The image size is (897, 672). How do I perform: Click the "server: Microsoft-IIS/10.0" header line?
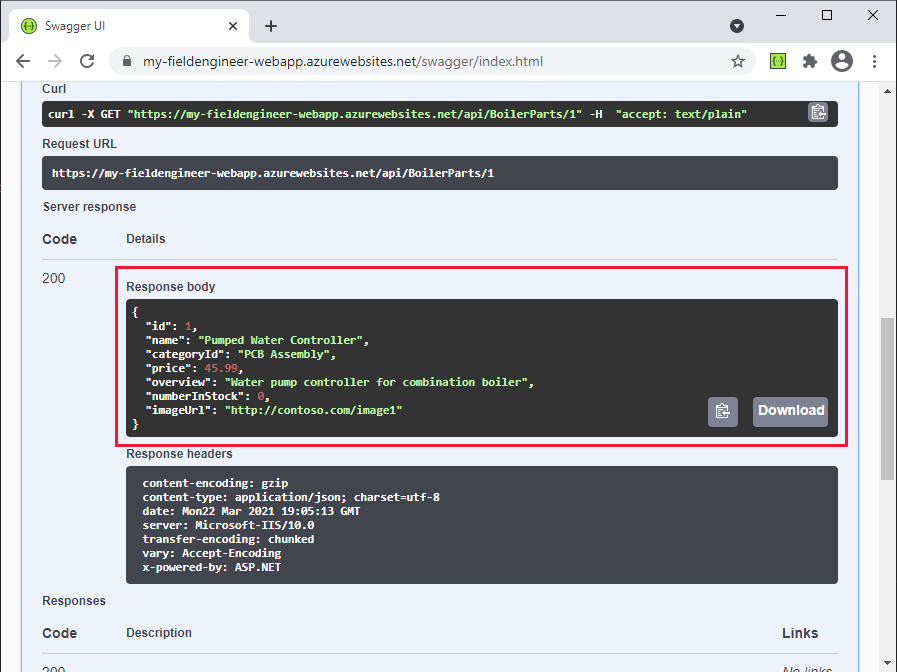click(228, 525)
